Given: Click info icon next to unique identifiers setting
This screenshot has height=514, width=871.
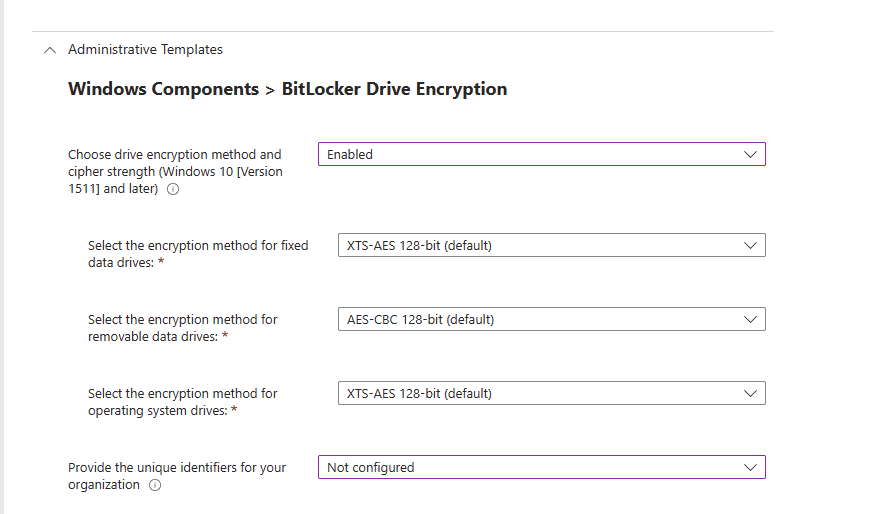Looking at the screenshot, I should 155,485.
